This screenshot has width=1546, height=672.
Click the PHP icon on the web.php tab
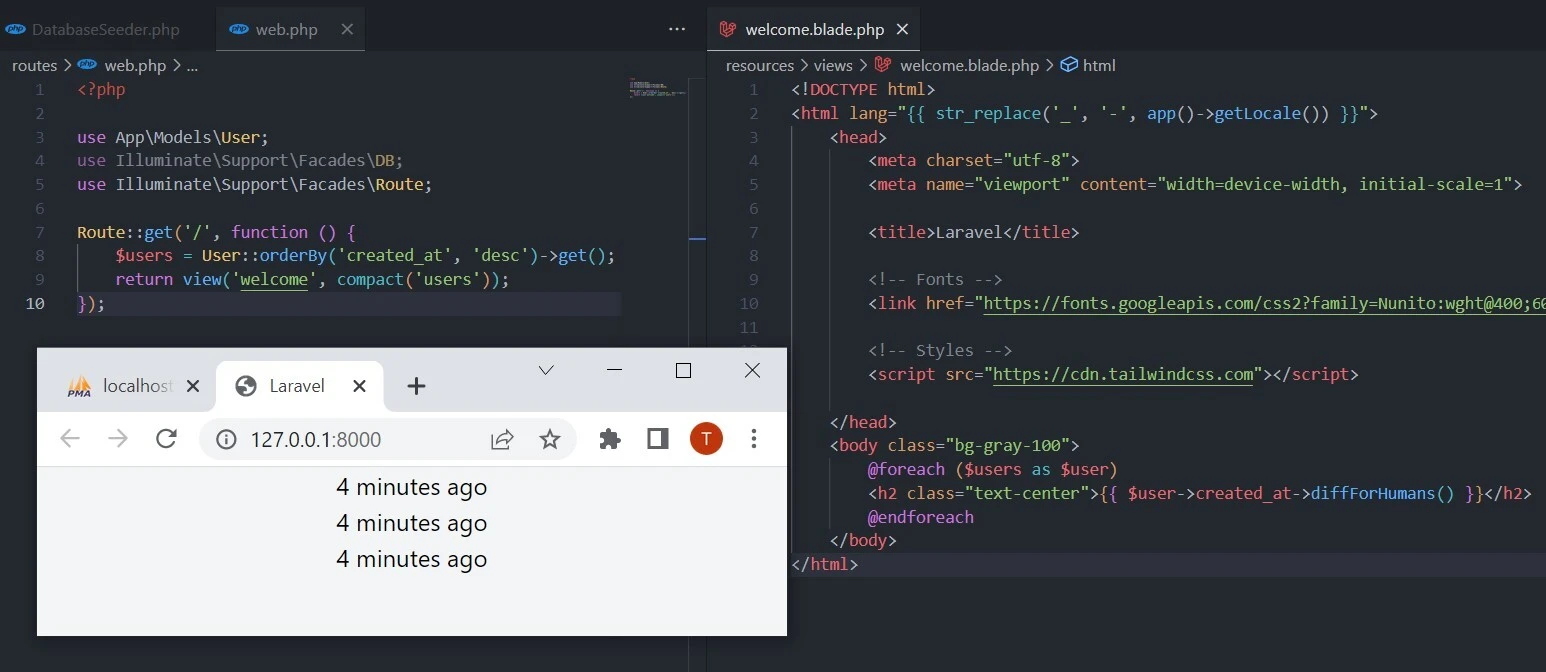(238, 29)
